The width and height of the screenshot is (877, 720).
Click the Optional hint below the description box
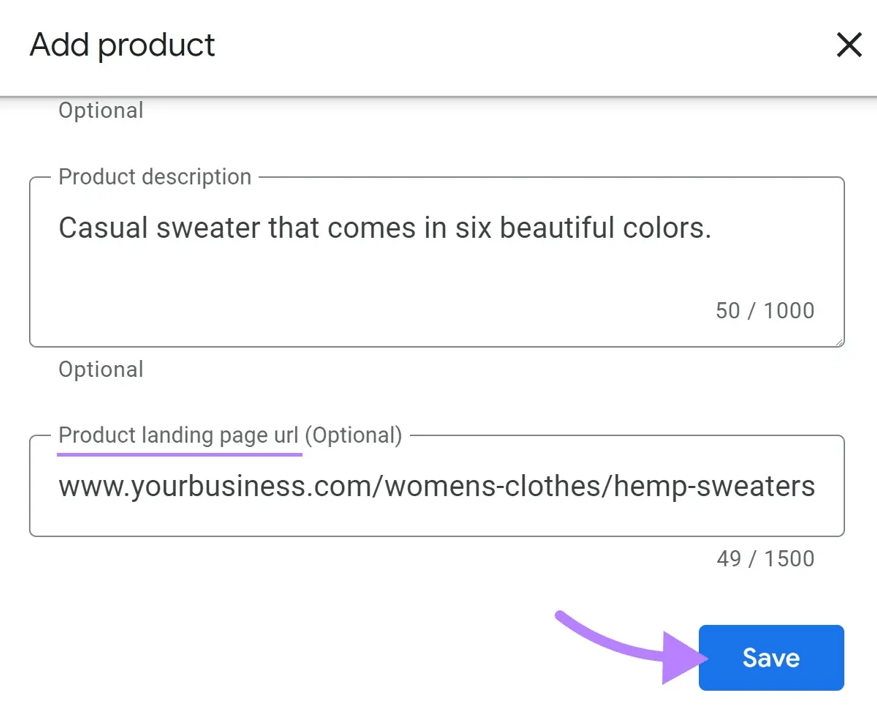pos(101,369)
